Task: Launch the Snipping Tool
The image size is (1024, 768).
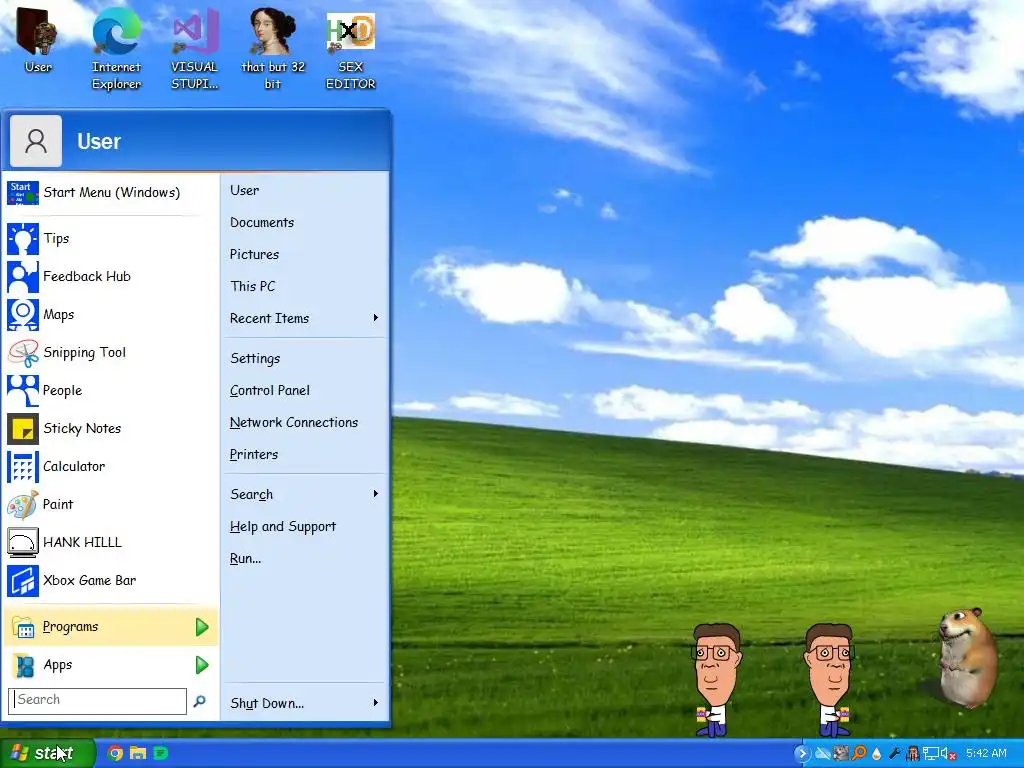Action: click(110, 353)
